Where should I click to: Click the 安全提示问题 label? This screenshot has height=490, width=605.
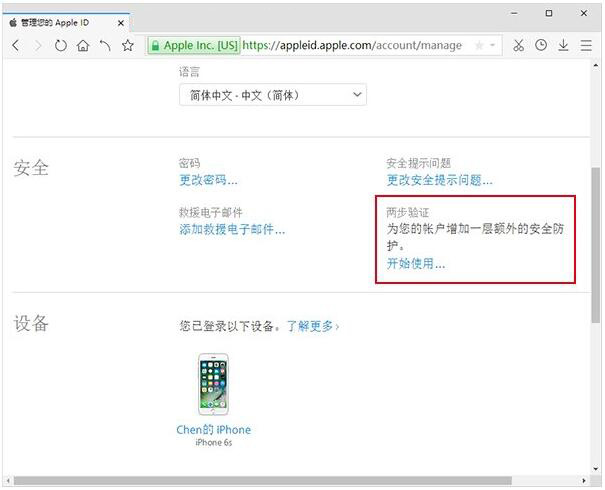pos(418,163)
